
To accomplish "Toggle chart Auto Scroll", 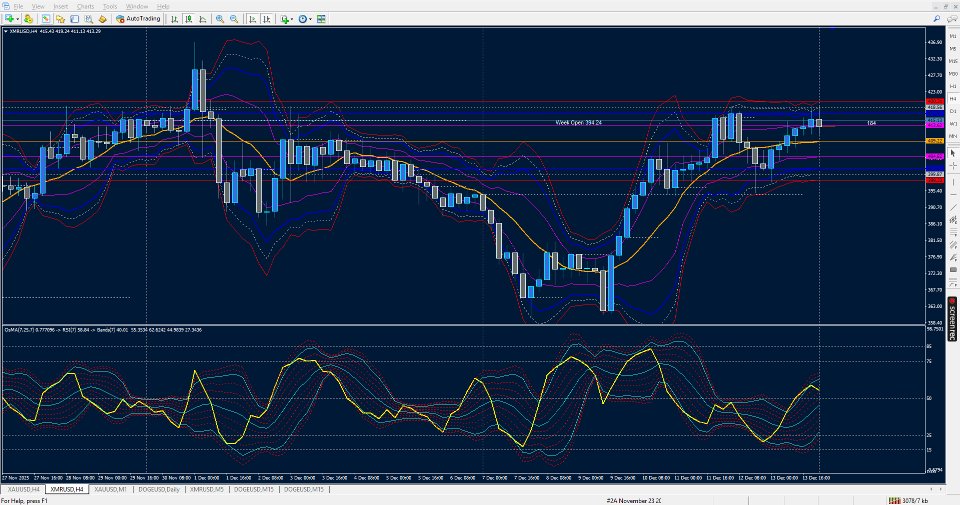I will (252, 19).
